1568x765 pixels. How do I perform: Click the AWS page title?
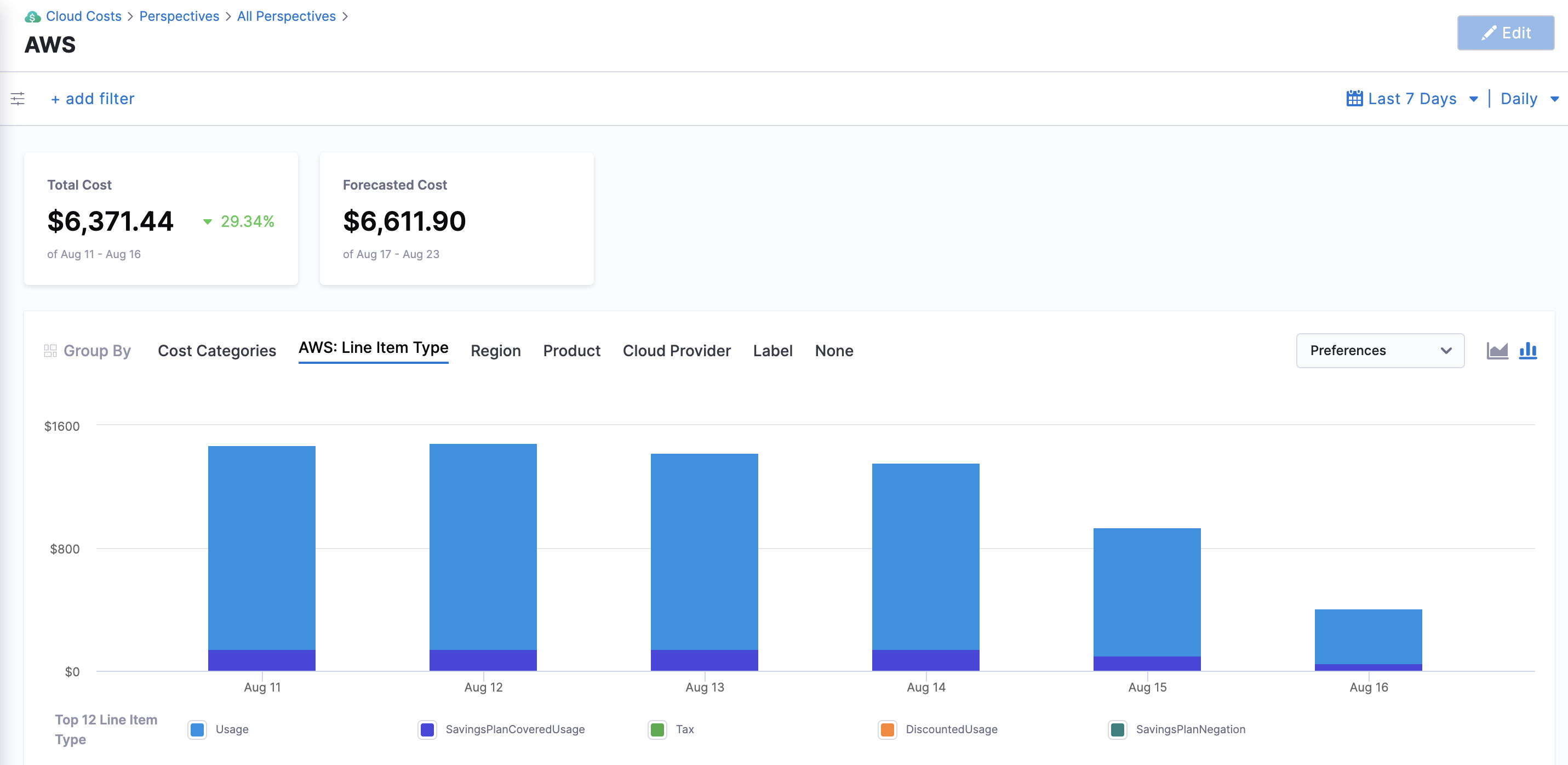click(50, 44)
